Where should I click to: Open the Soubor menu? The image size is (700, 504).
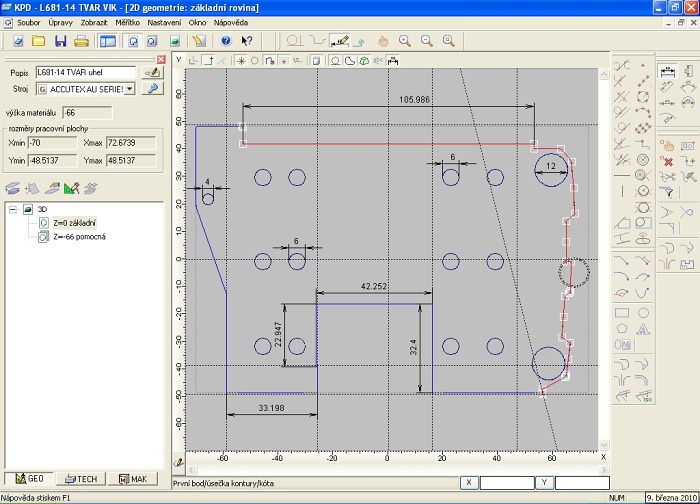pyautogui.click(x=29, y=22)
